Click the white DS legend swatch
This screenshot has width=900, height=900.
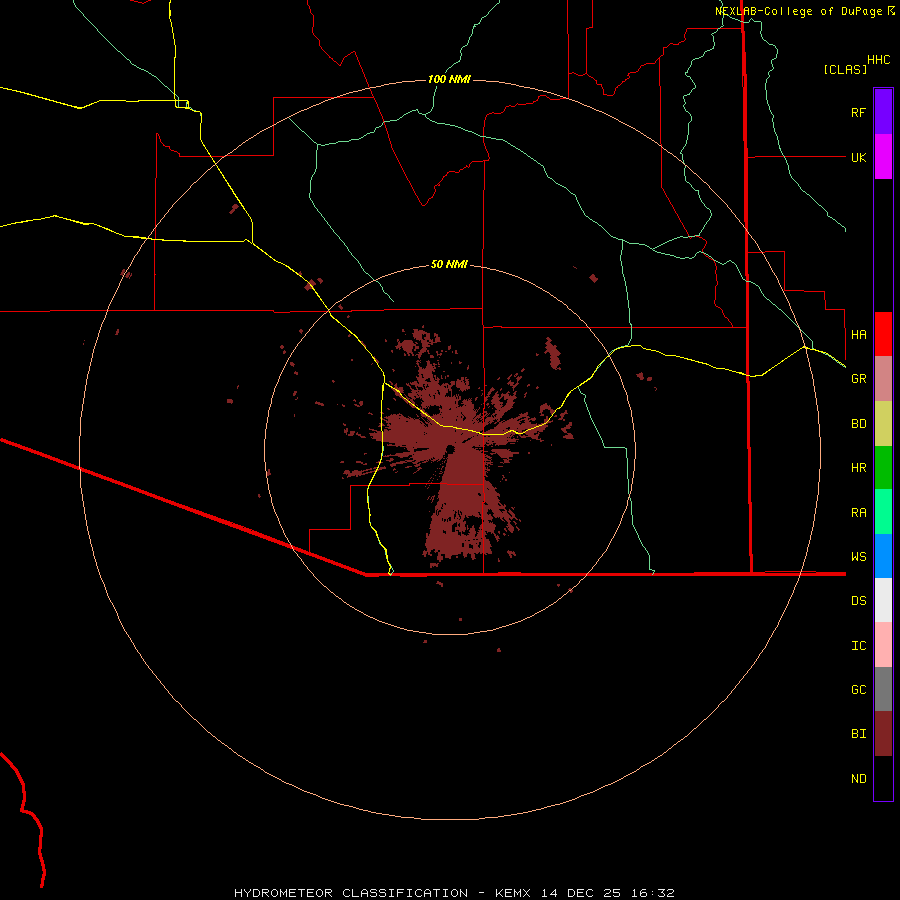tap(883, 600)
